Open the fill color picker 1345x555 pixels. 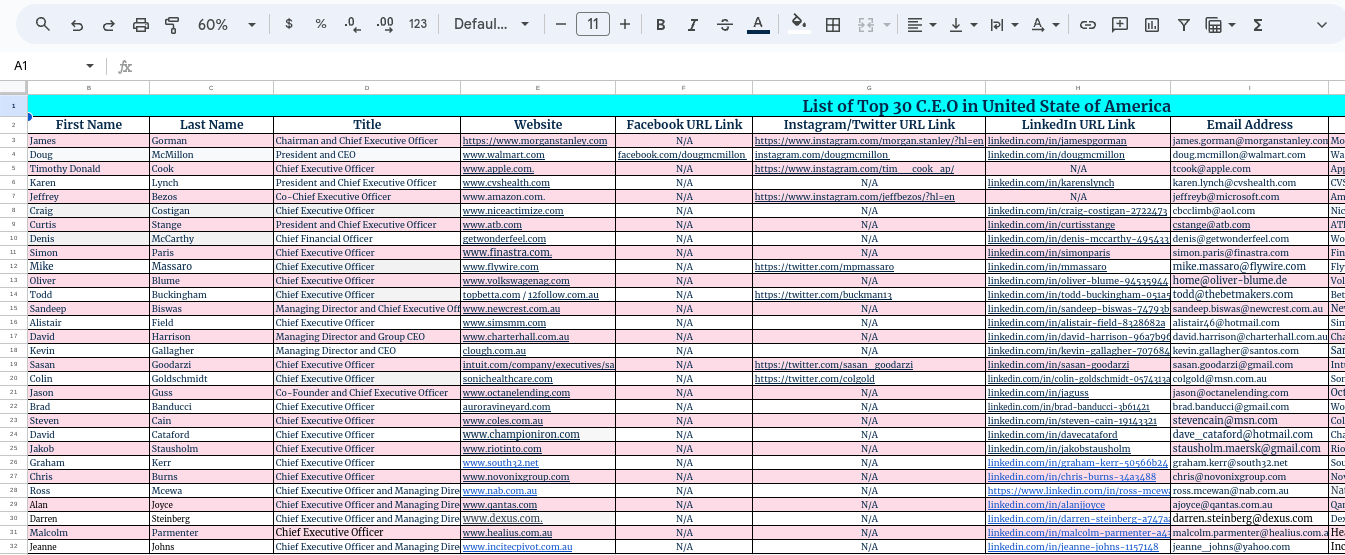(798, 24)
